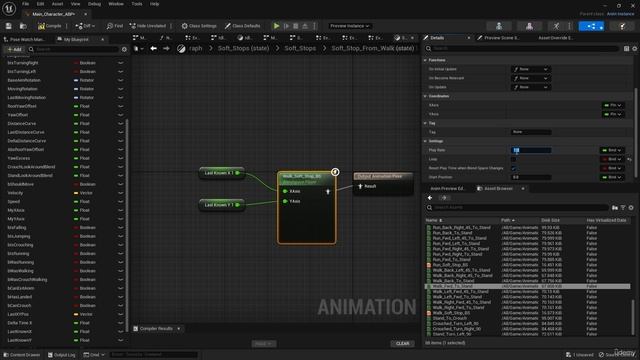The image size is (640, 360).
Task: Open YAxis Pin binding dropdown
Action: 613,114
